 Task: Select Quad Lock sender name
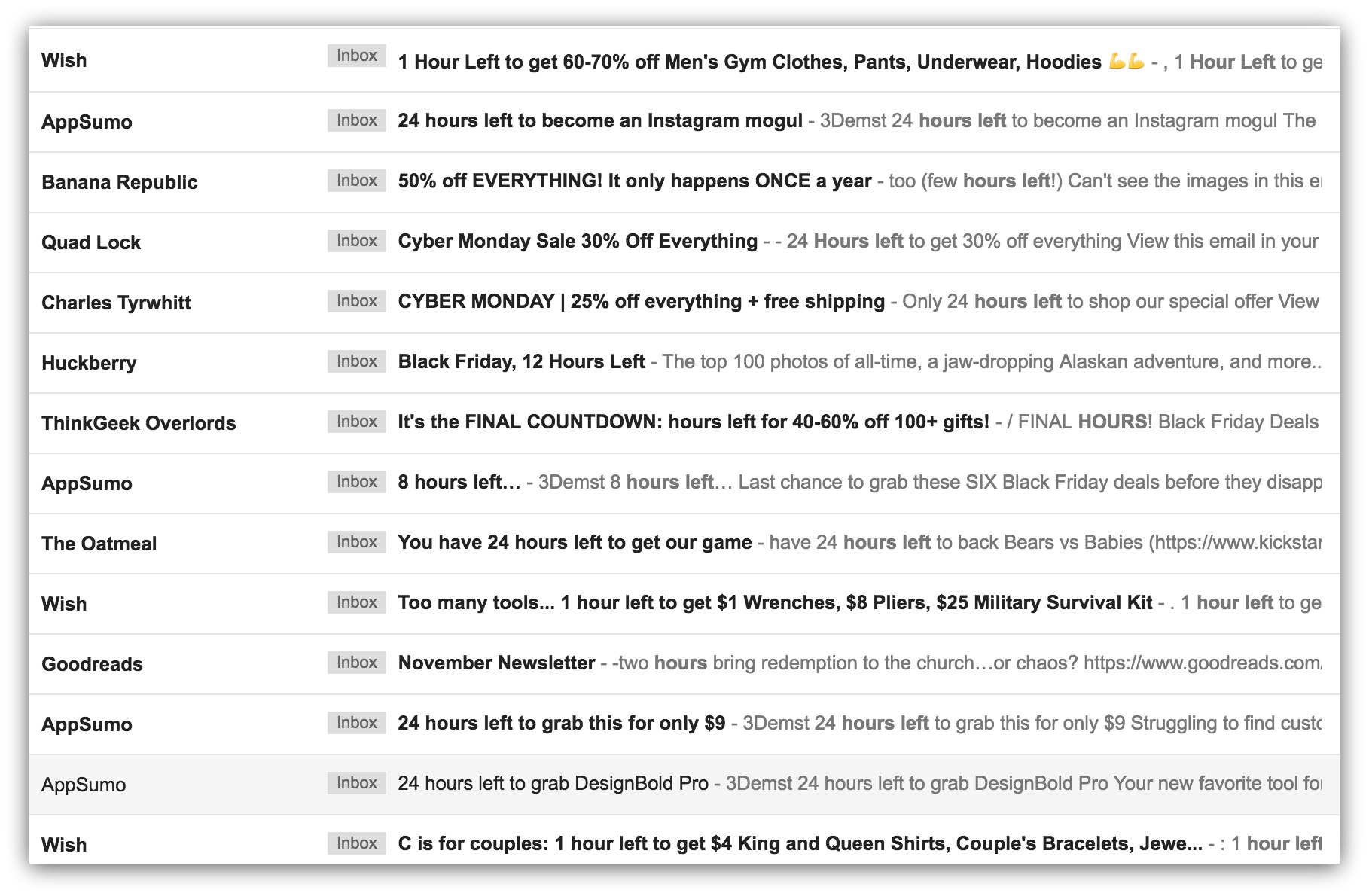91,242
